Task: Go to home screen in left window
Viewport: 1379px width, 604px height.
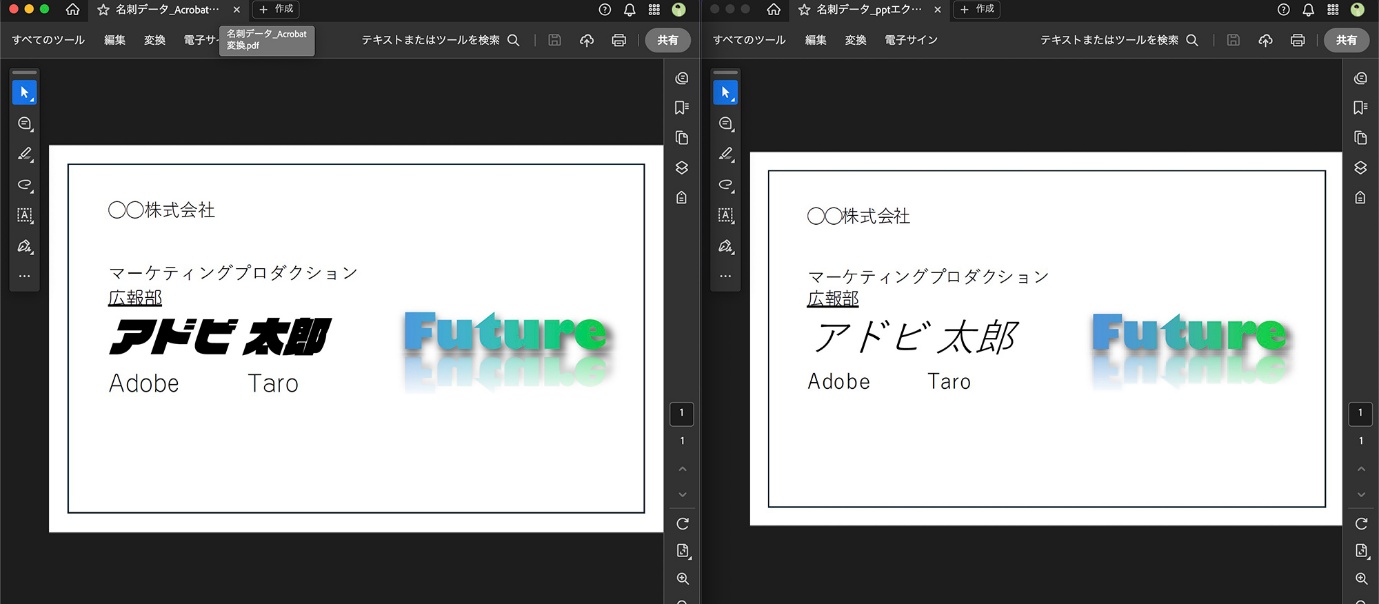Action: tap(72, 9)
